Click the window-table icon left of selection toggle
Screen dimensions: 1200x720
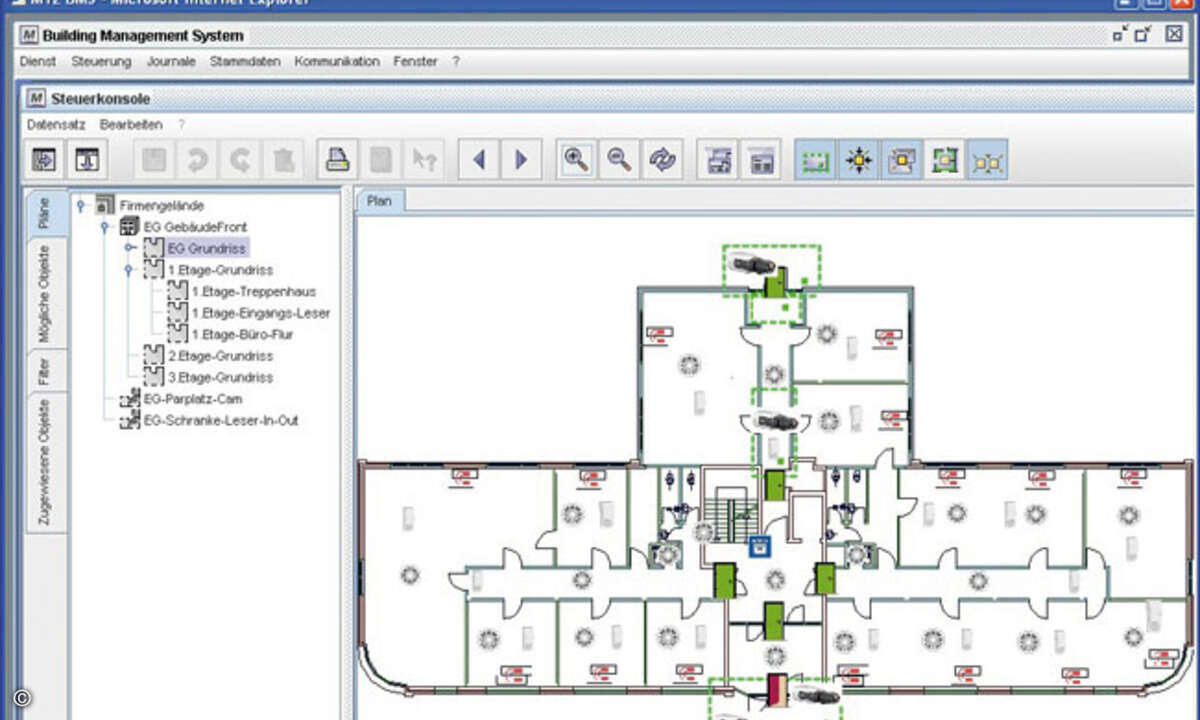(761, 159)
